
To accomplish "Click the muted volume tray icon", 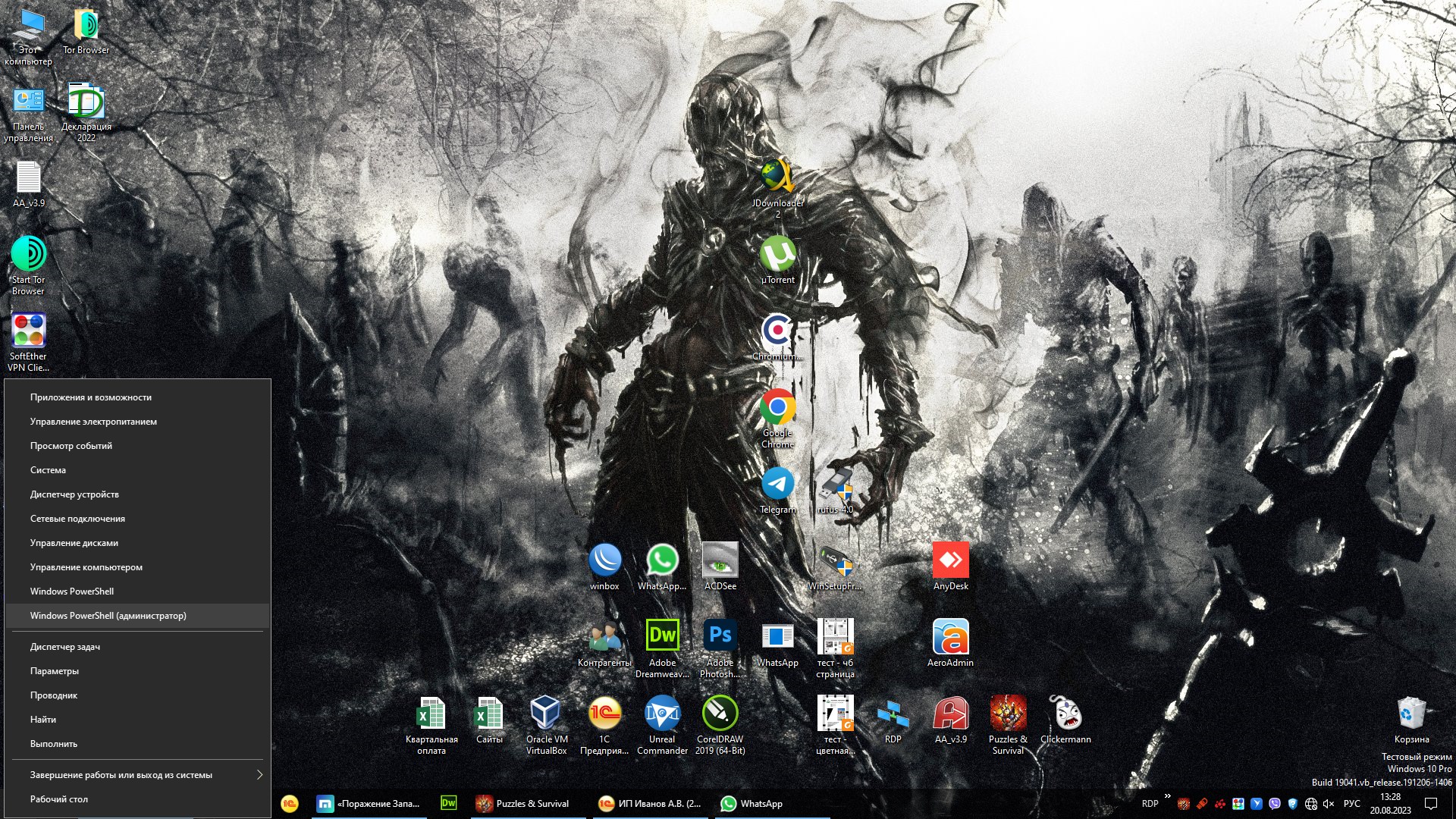I will (x=1329, y=804).
